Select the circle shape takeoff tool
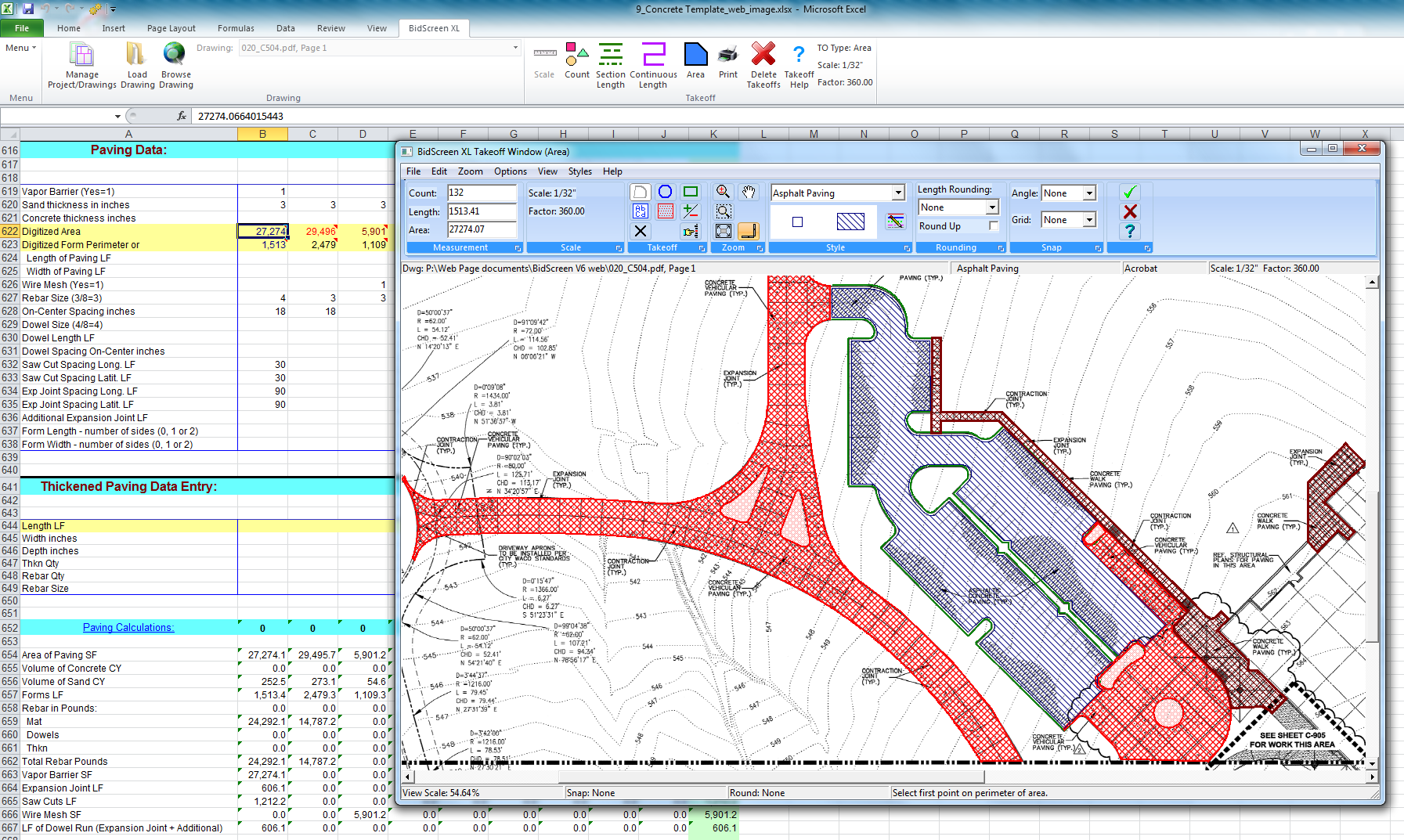Viewport: 1404px width, 840px height. 665,192
